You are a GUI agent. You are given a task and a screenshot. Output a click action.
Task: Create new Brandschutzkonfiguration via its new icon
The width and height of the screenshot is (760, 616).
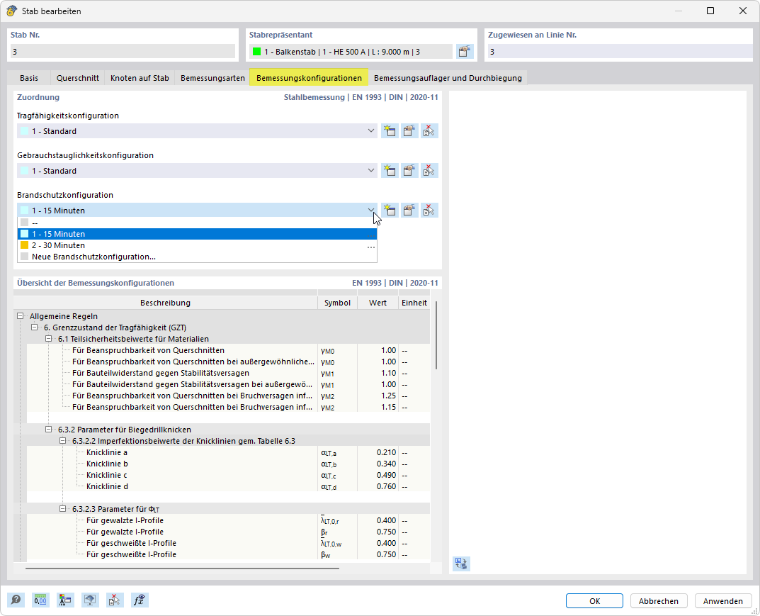pyautogui.click(x=390, y=210)
